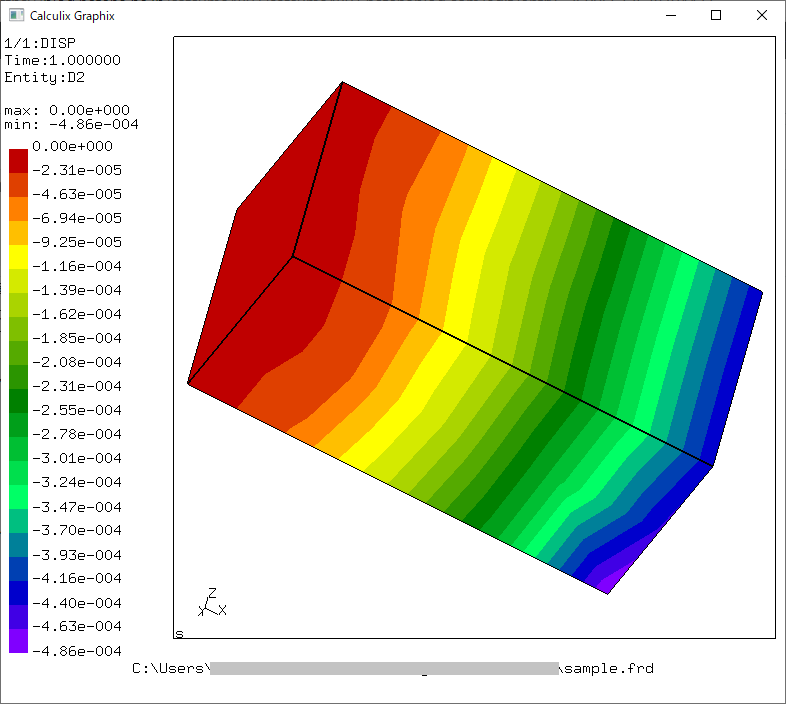This screenshot has width=786, height=704.
Task: Click the violet legend swatch at -4.86e-004
Action: pos(19,641)
